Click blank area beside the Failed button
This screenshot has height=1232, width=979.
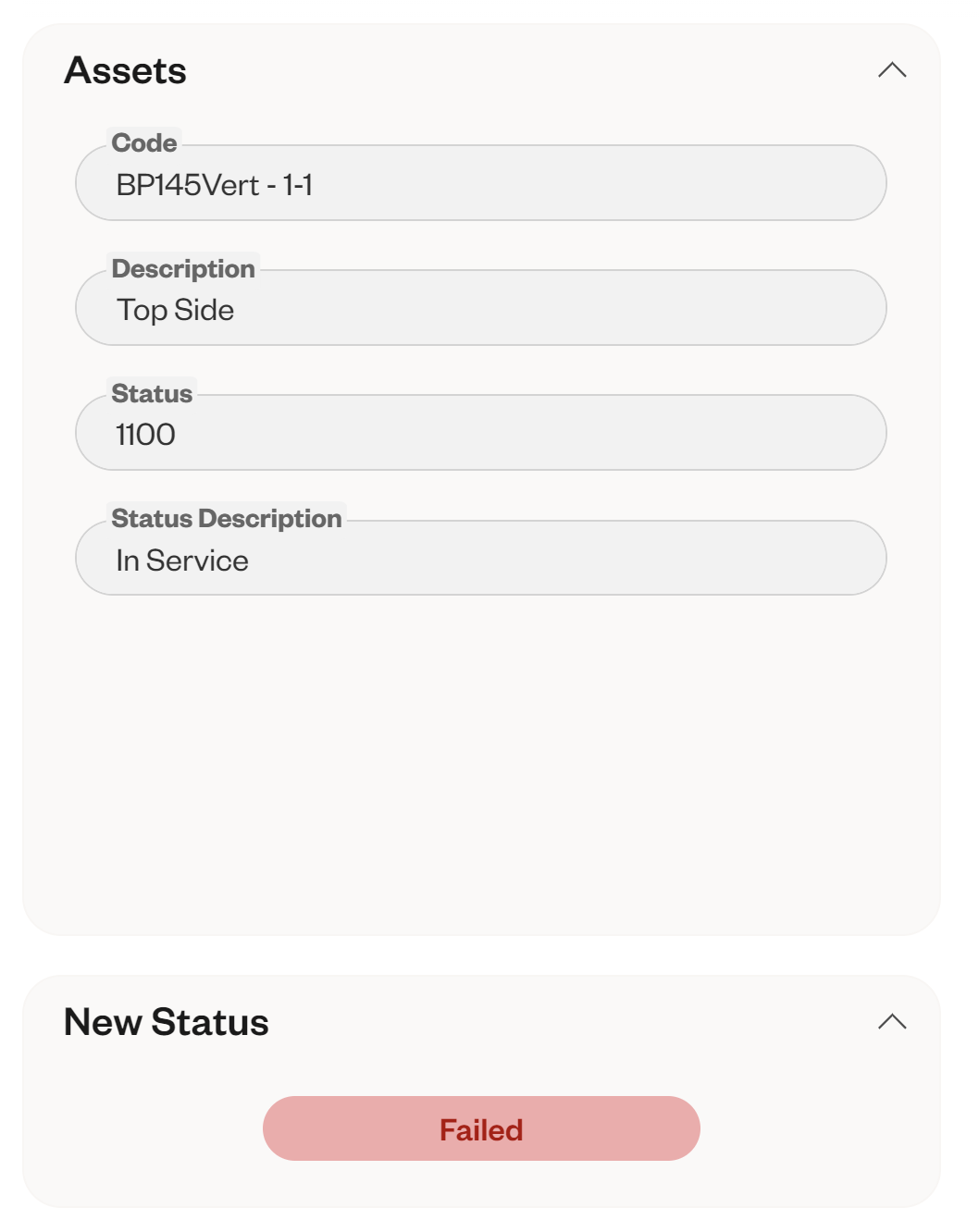pos(814,1128)
